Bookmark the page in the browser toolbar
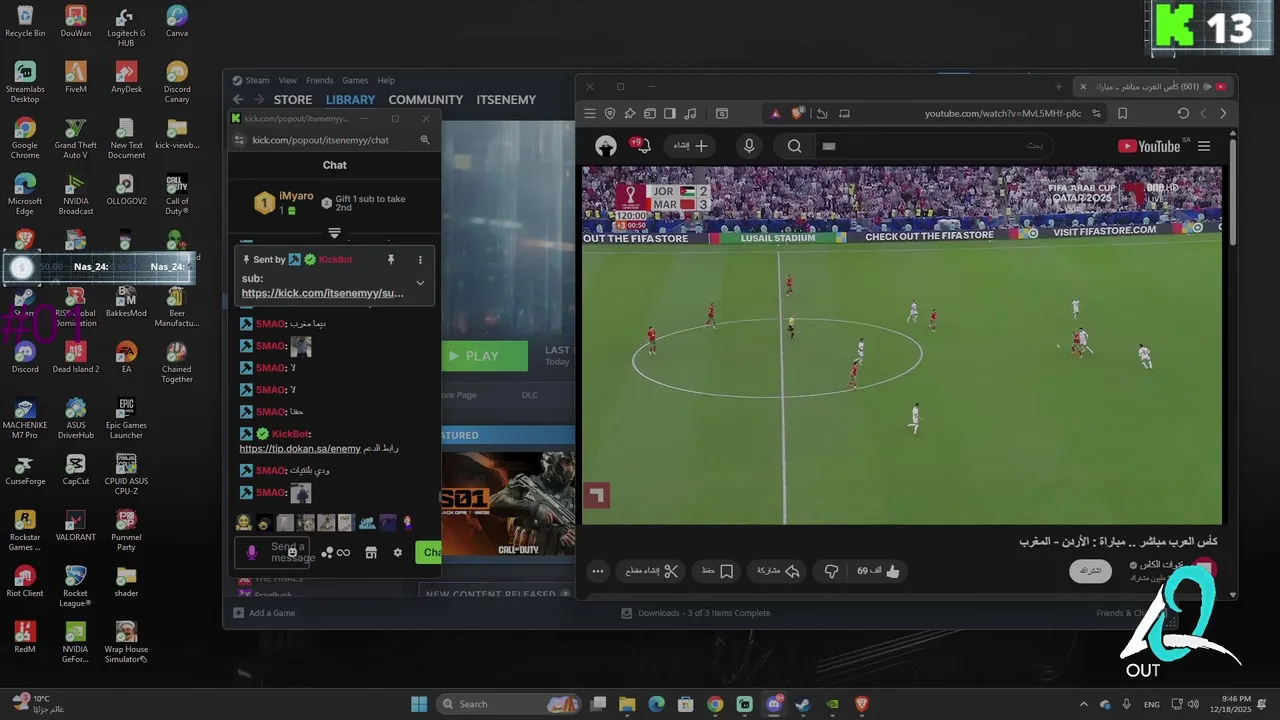 (x=1122, y=113)
